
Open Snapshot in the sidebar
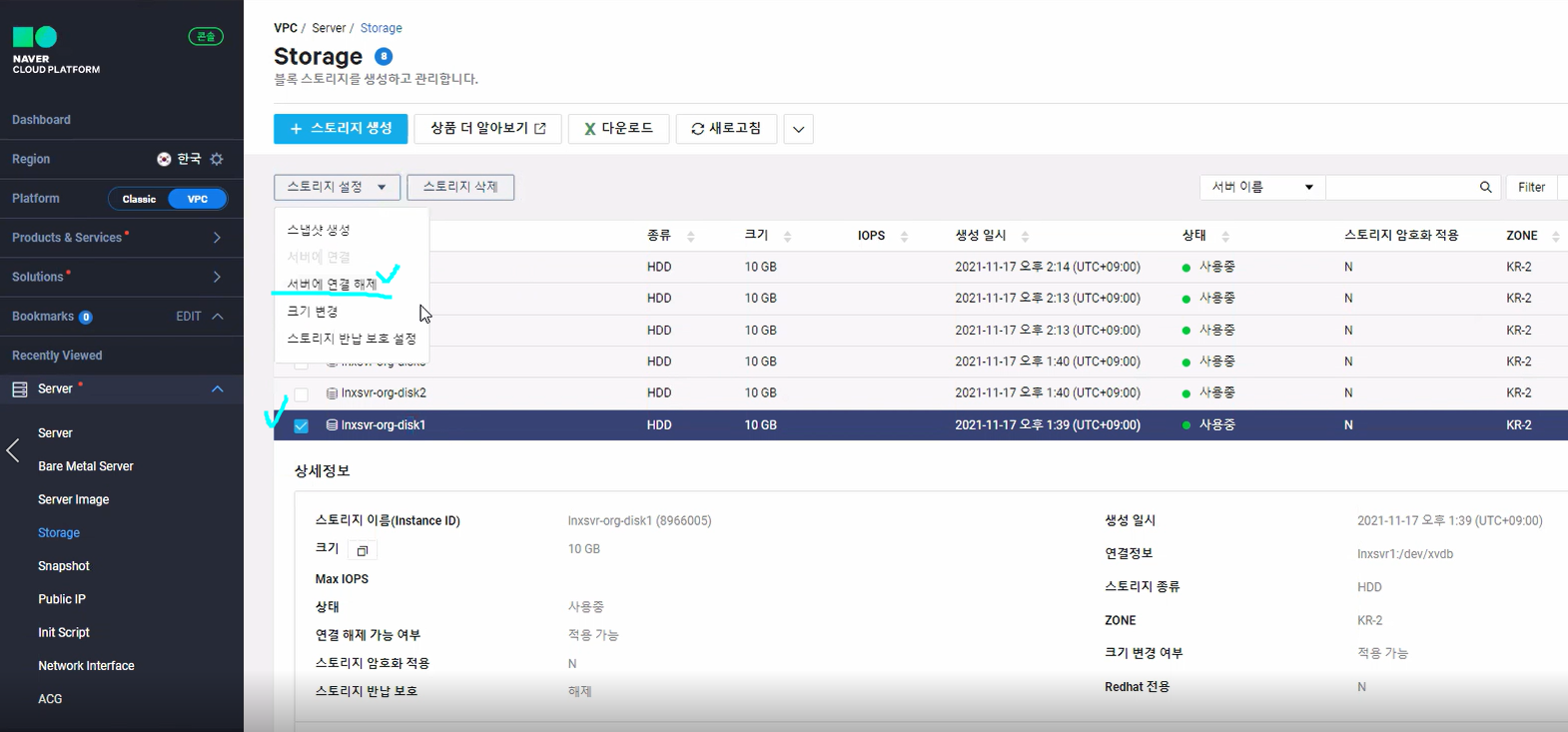tap(64, 566)
